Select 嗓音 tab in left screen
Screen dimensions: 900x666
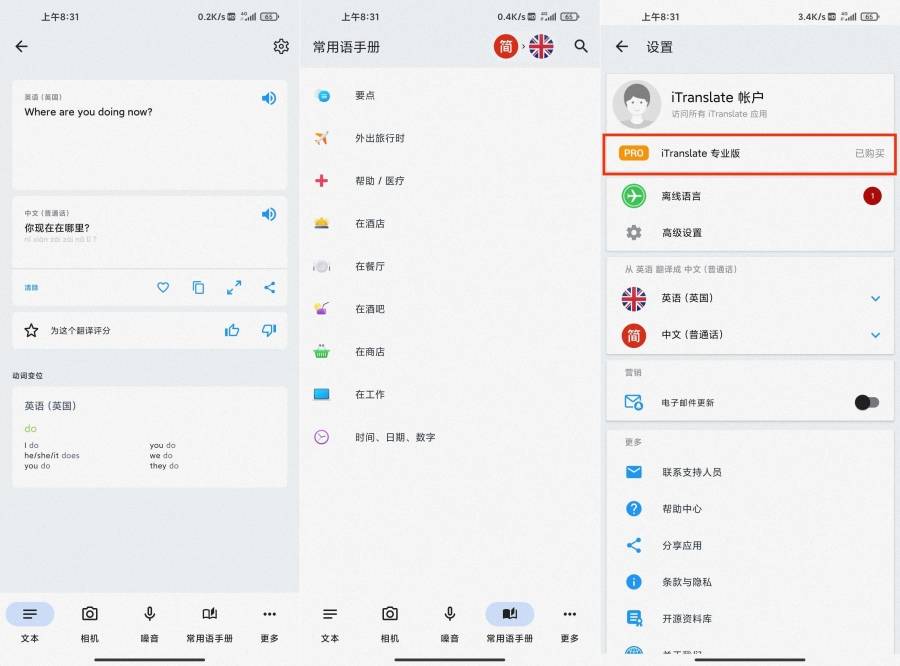149,624
